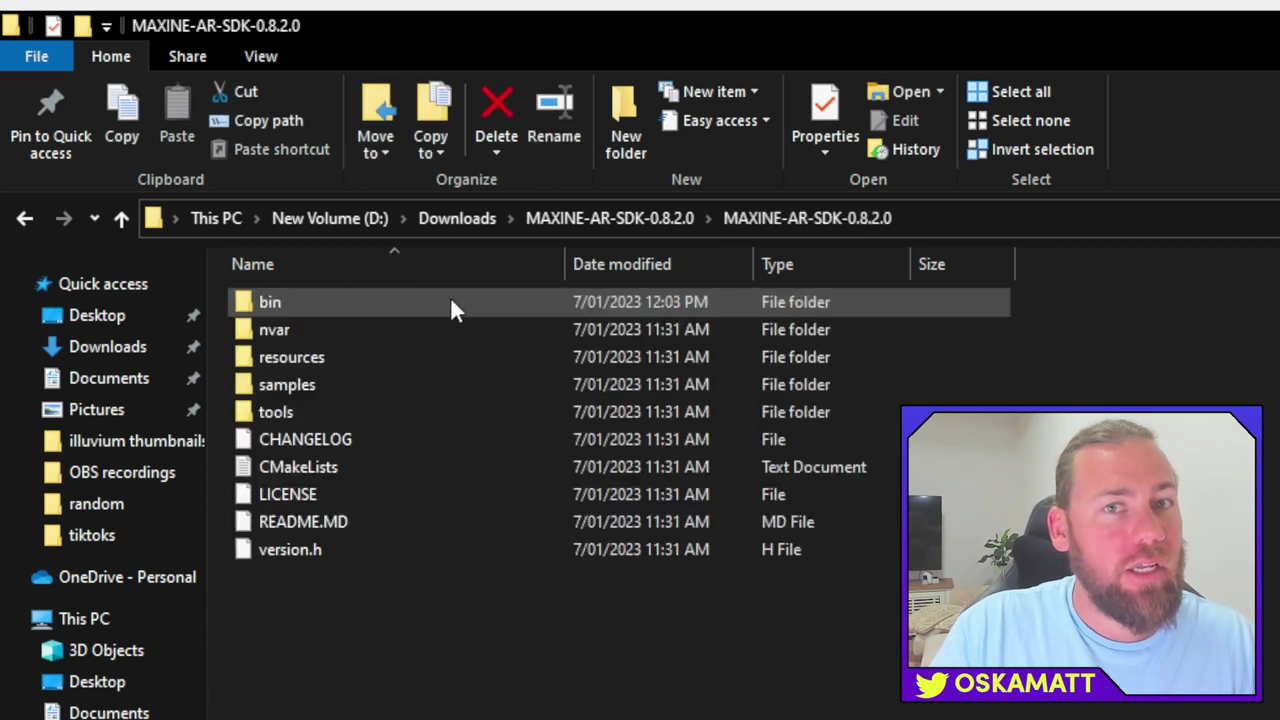The height and width of the screenshot is (720, 1280).
Task: Switch to the Share ribbon tab
Action: pyautogui.click(x=187, y=56)
